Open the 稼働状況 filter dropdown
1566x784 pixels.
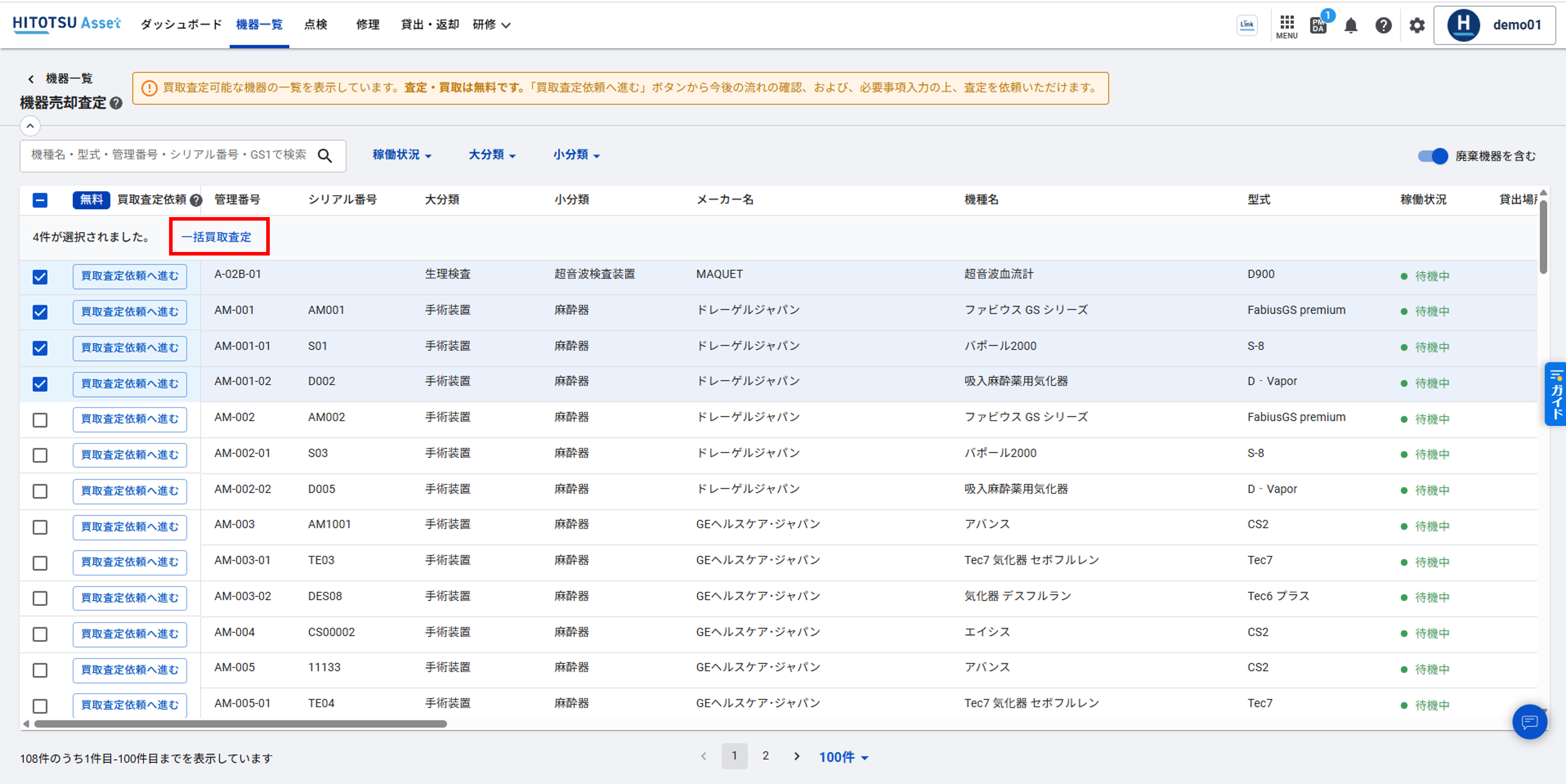[402, 155]
